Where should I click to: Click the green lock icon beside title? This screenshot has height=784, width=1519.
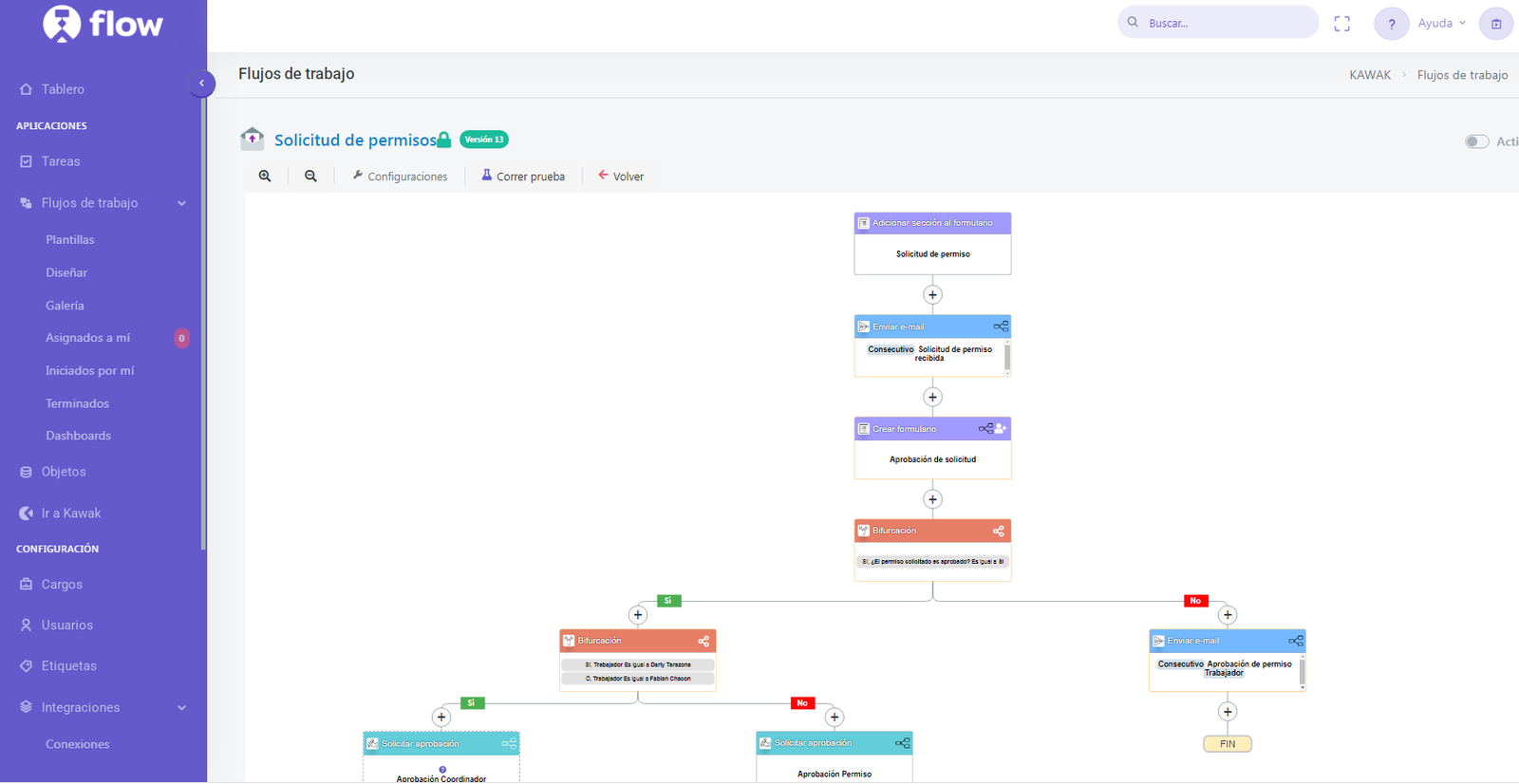[443, 140]
